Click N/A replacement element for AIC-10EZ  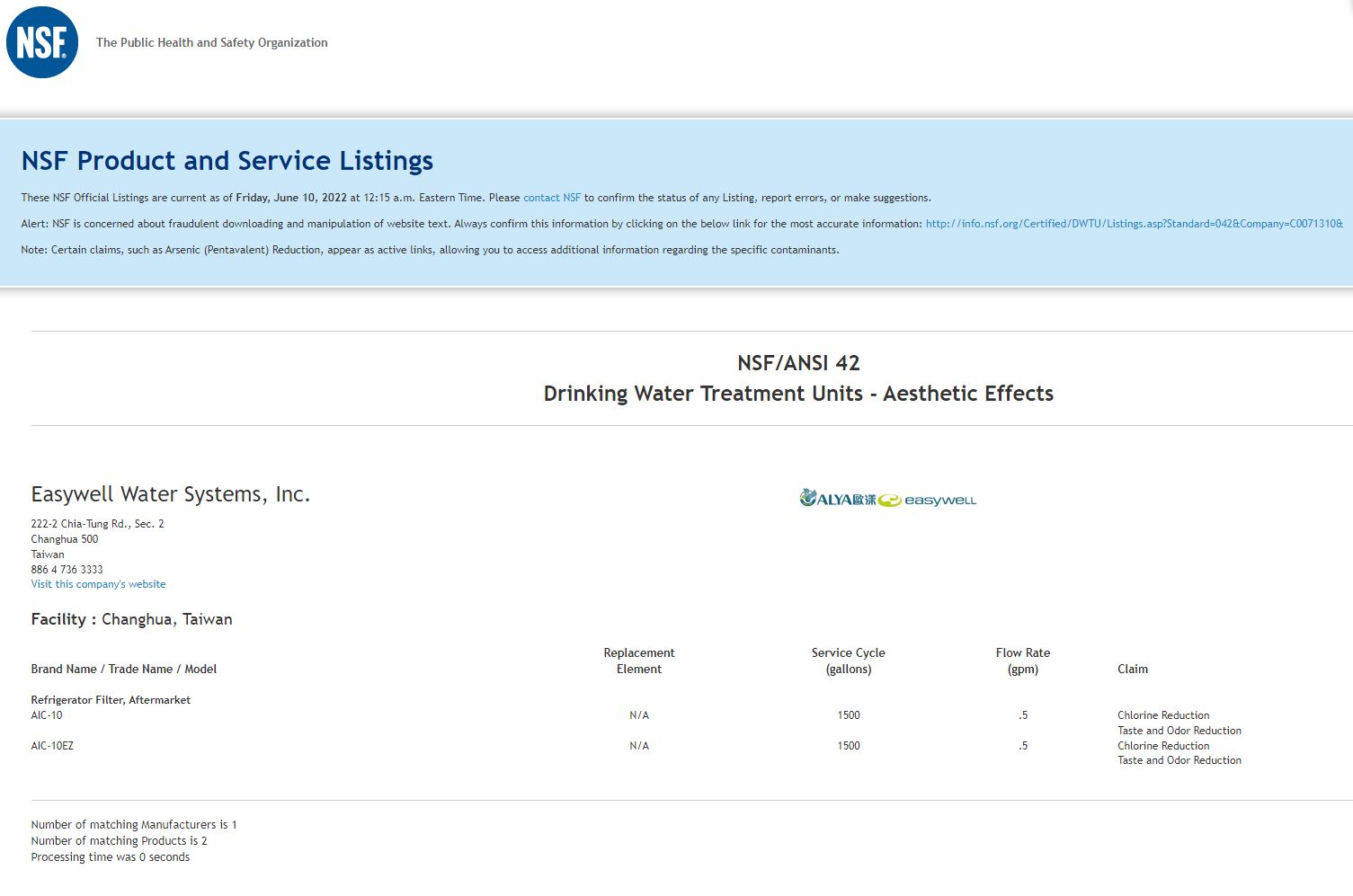(x=639, y=746)
